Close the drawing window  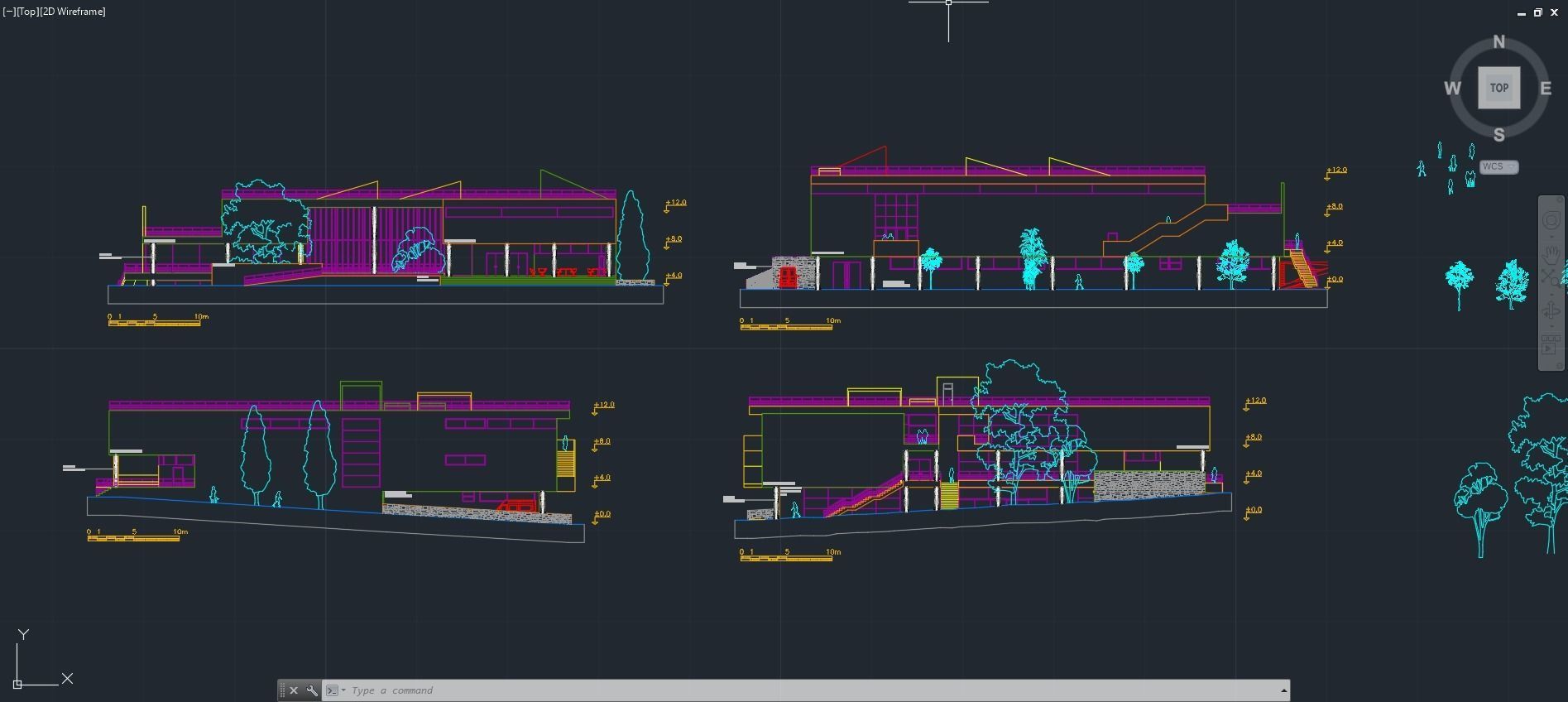click(1556, 13)
